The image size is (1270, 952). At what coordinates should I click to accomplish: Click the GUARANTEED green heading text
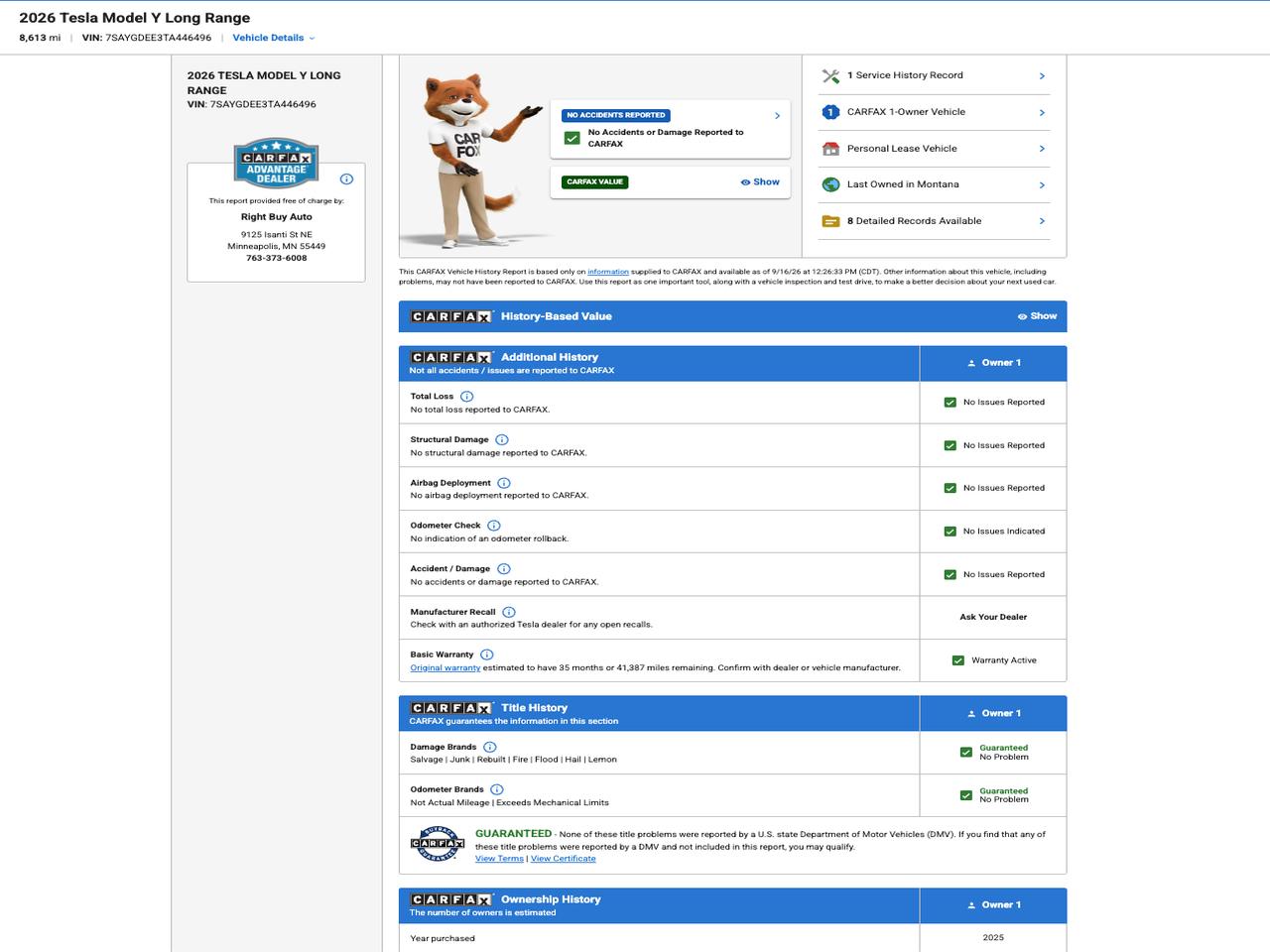513,834
